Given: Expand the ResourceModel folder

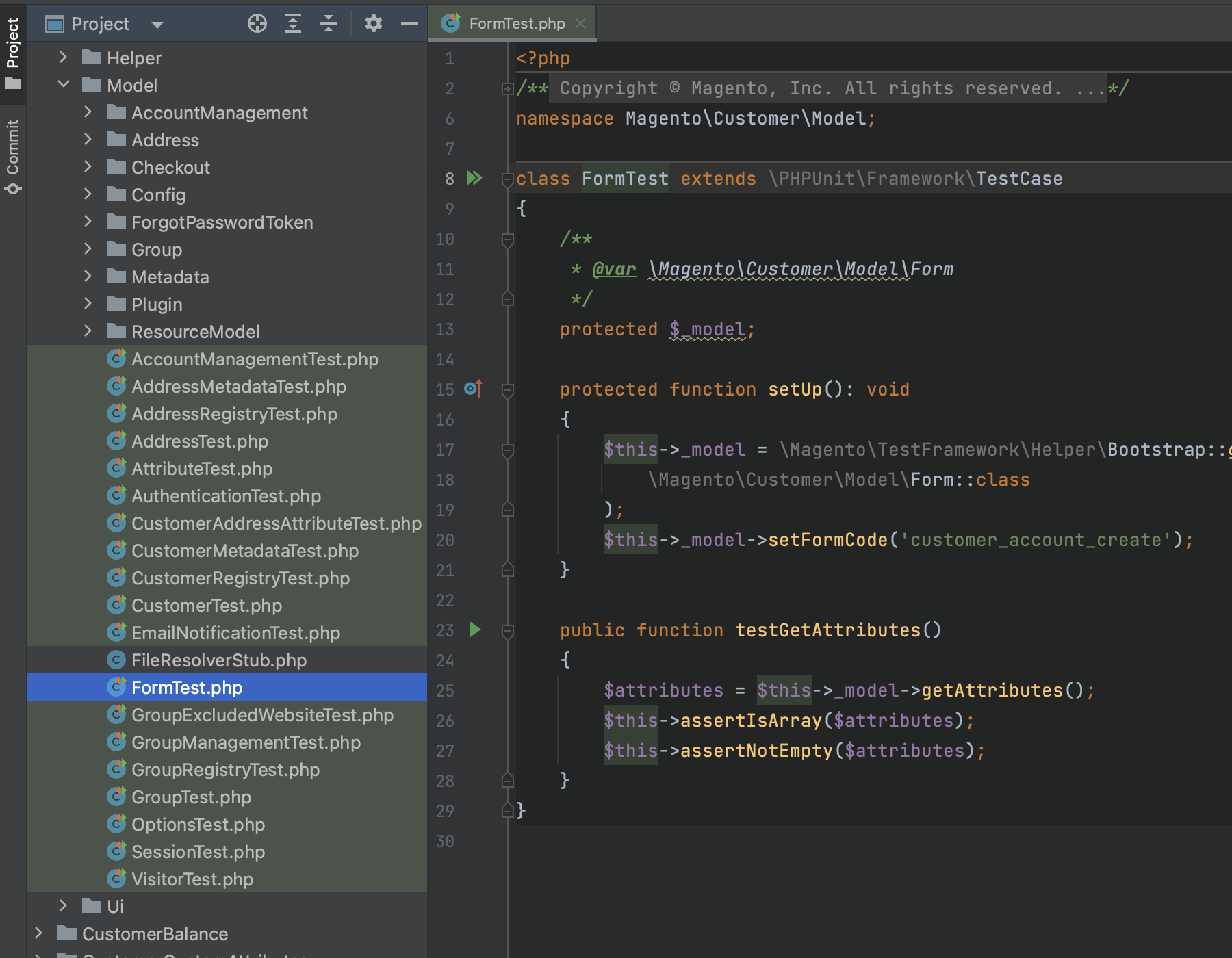Looking at the screenshot, I should tap(88, 331).
